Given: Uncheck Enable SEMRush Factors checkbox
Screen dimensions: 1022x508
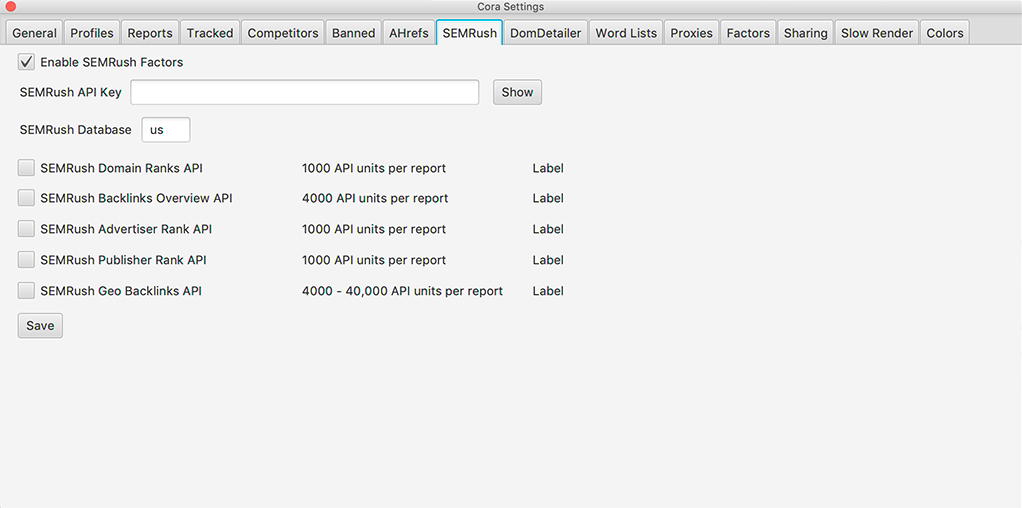Looking at the screenshot, I should [x=26, y=63].
